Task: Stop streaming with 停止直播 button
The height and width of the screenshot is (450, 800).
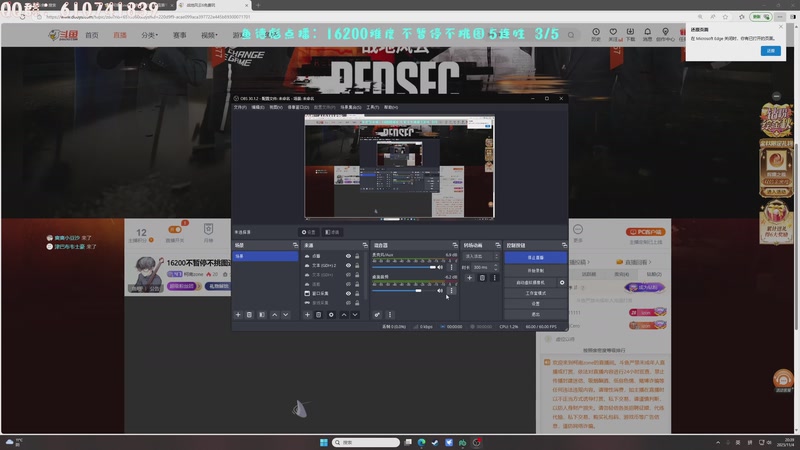Action: (535, 258)
